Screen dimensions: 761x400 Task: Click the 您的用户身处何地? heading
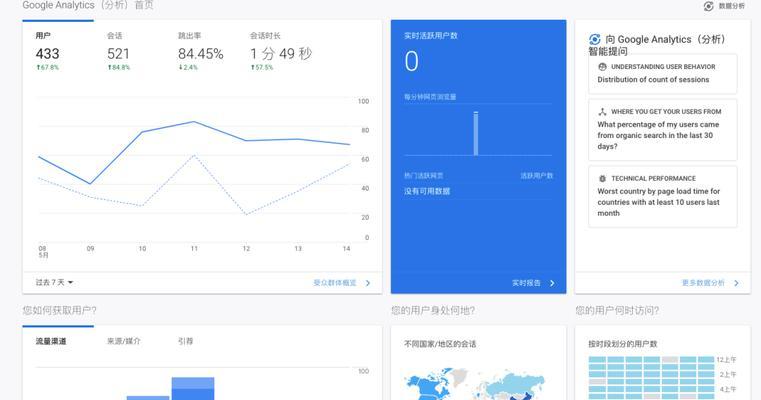(433, 310)
